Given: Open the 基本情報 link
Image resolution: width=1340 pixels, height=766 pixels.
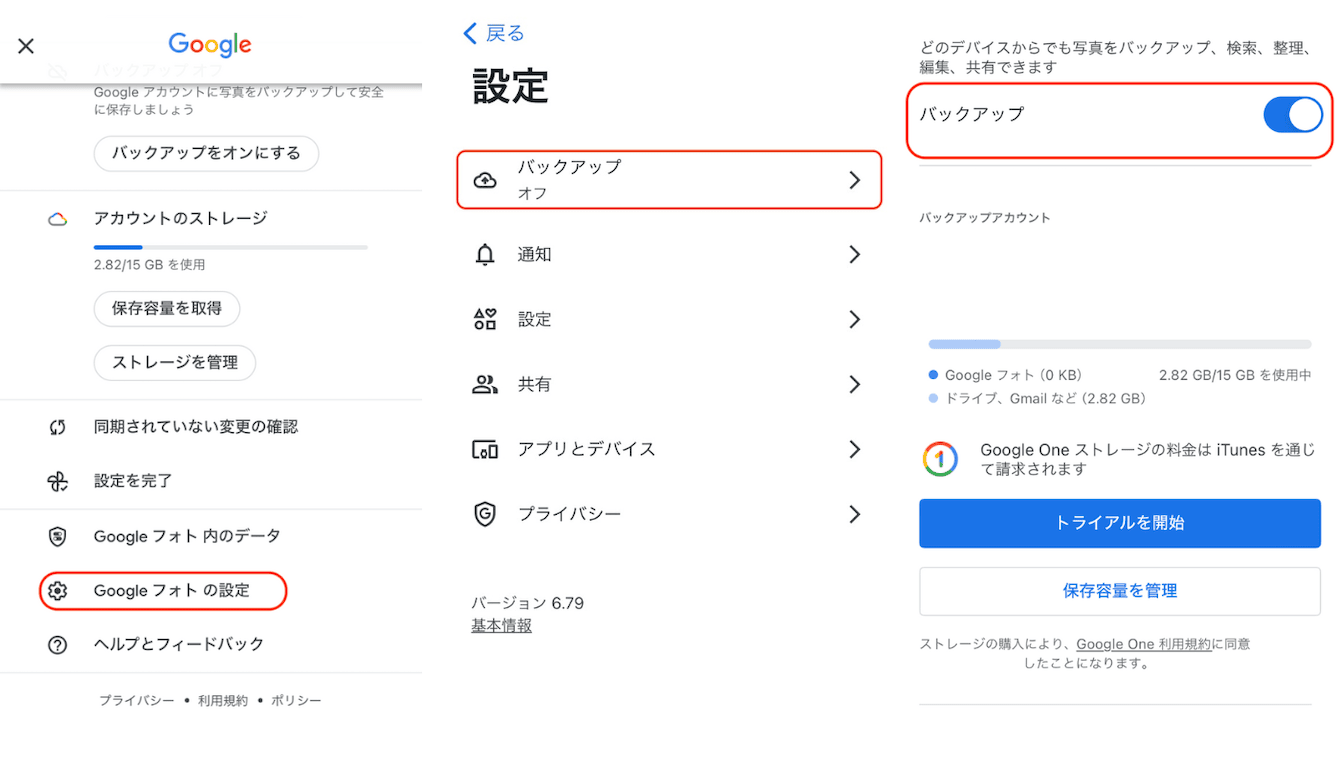Looking at the screenshot, I should point(502,626).
